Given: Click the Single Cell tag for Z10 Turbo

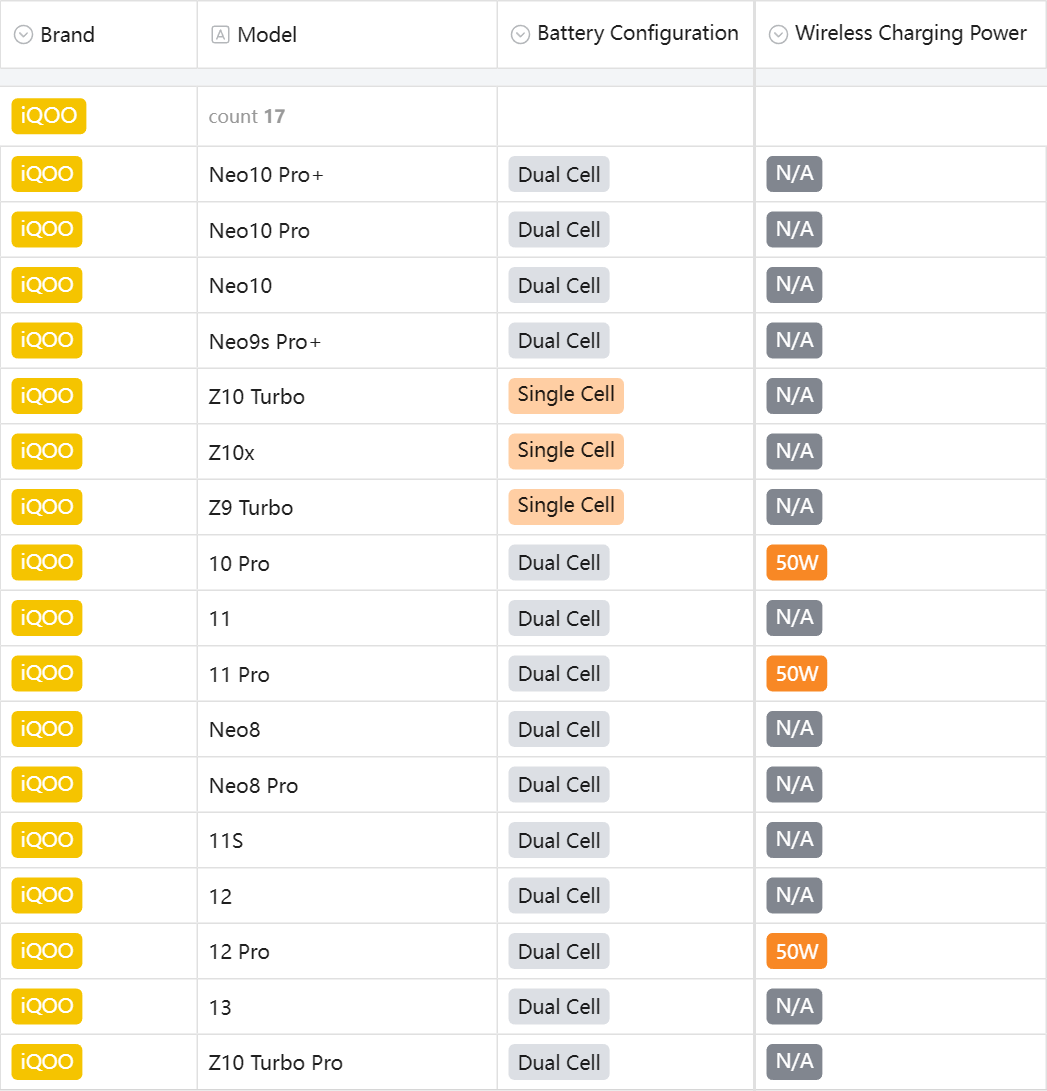Looking at the screenshot, I should (x=566, y=395).
